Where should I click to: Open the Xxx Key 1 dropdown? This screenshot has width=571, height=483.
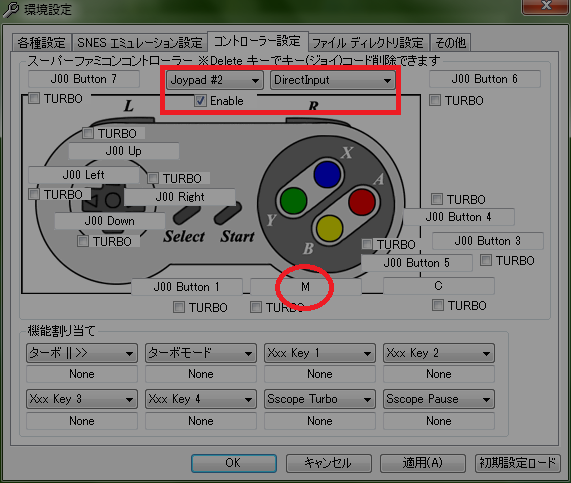[x=320, y=353]
